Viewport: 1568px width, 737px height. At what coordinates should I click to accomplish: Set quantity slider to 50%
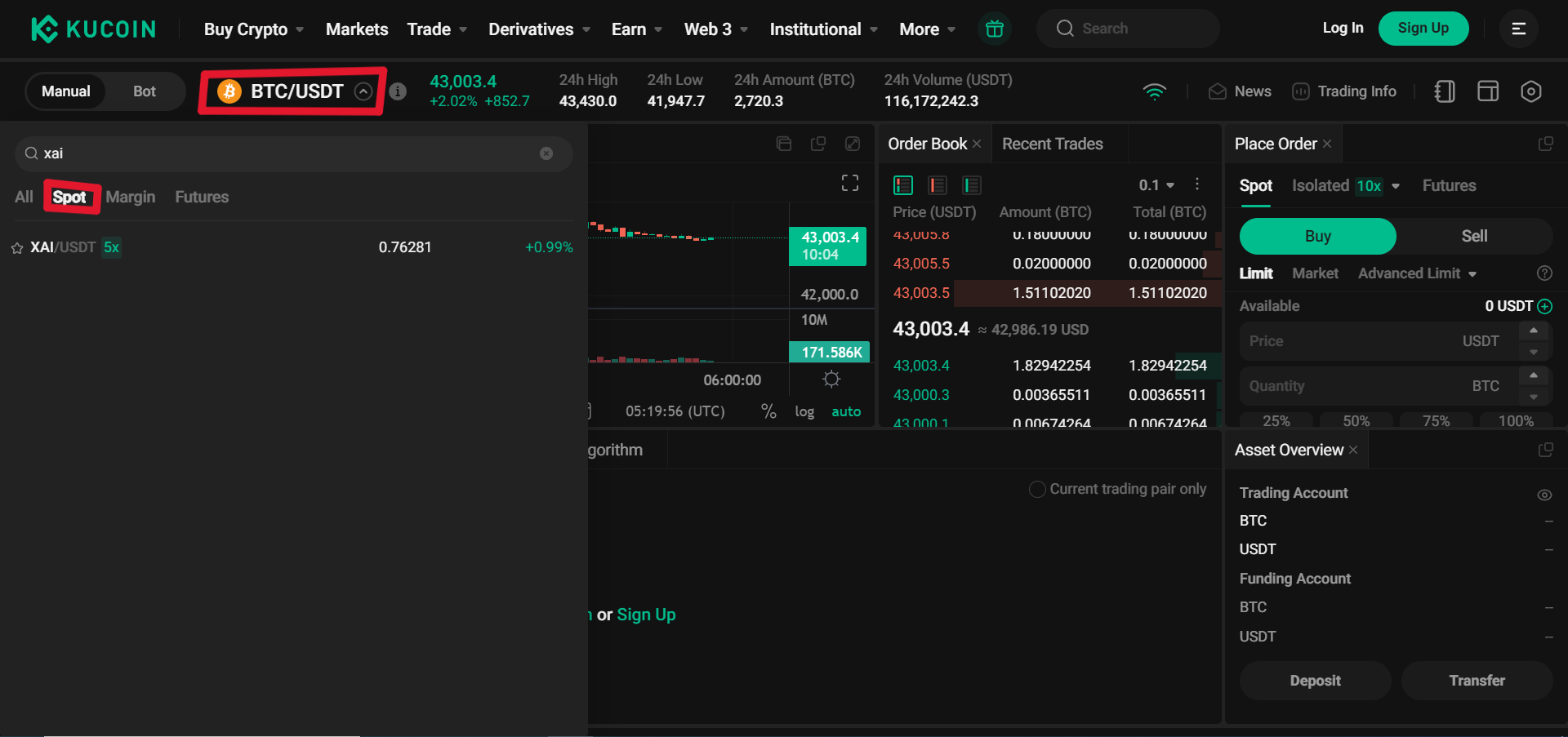pyautogui.click(x=1356, y=420)
